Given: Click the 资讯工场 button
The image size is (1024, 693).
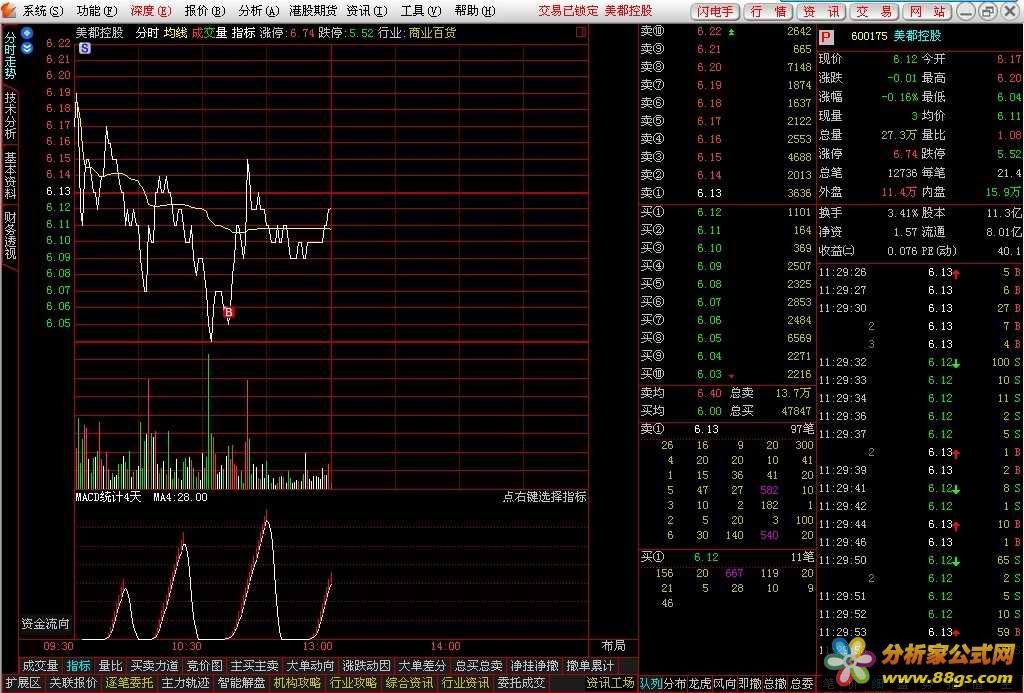Looking at the screenshot, I should coord(610,683).
